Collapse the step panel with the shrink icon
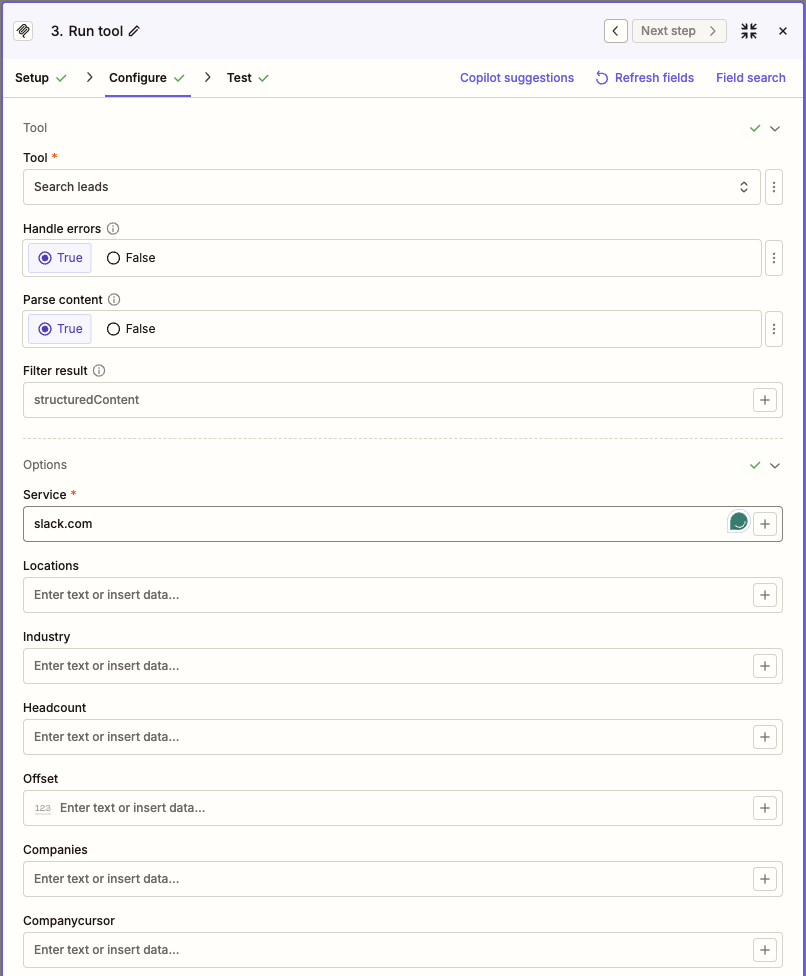The height and width of the screenshot is (976, 806). click(749, 31)
